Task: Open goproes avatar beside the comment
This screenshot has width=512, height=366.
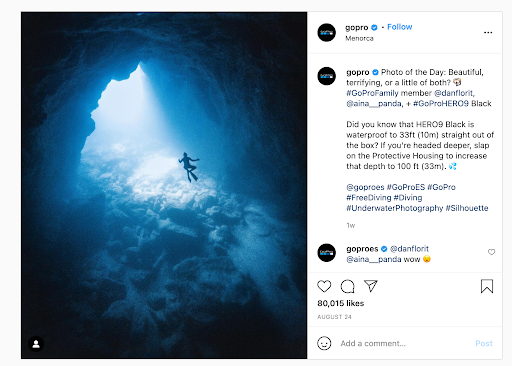Action: (x=327, y=253)
